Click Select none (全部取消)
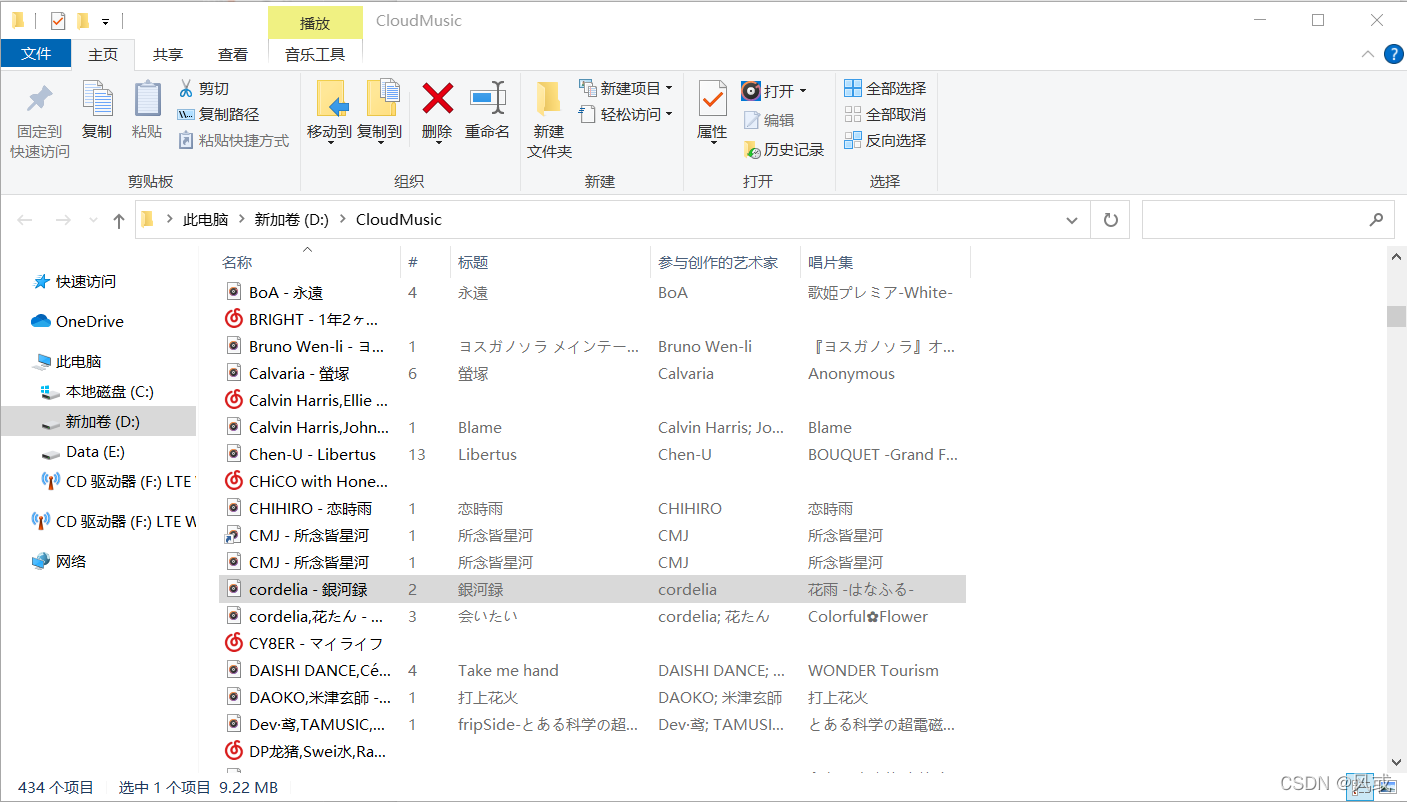Image resolution: width=1407 pixels, height=802 pixels. (885, 114)
